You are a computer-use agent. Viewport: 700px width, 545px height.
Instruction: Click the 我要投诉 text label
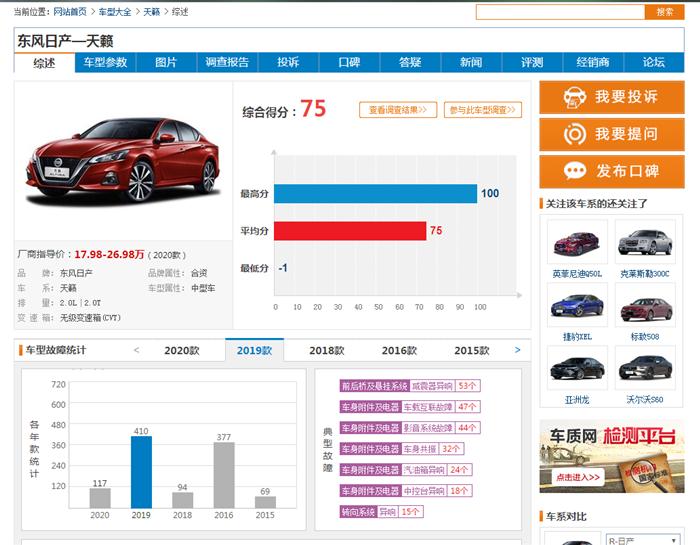pyautogui.click(x=626, y=97)
